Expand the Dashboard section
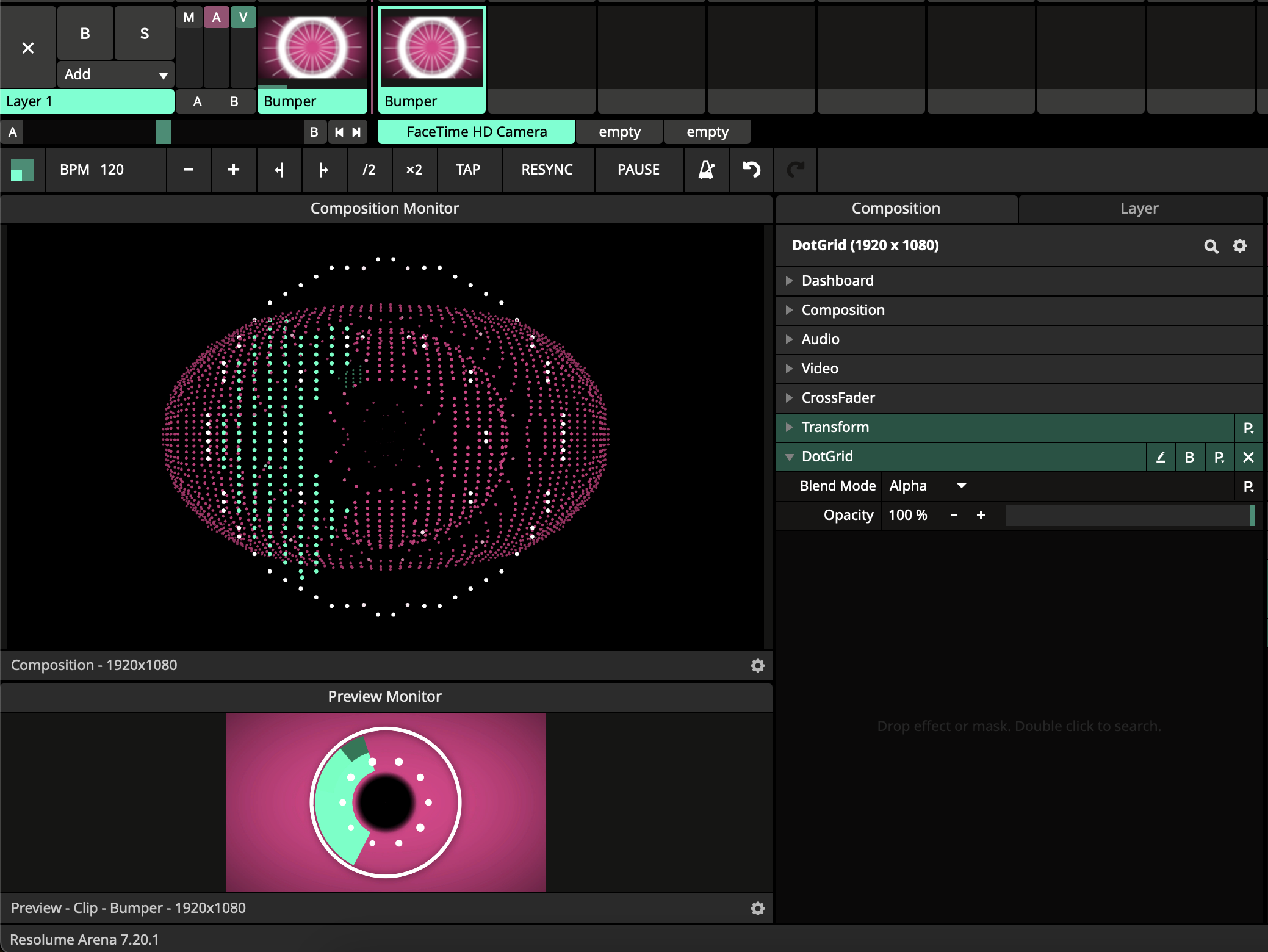1268x952 pixels. [x=837, y=281]
